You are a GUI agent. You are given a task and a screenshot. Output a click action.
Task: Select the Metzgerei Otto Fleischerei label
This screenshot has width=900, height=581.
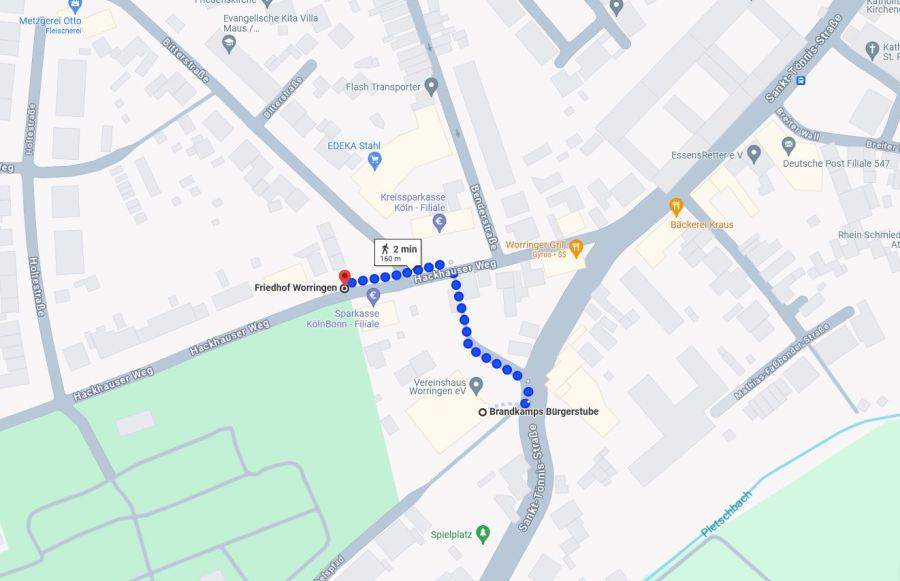click(x=51, y=25)
